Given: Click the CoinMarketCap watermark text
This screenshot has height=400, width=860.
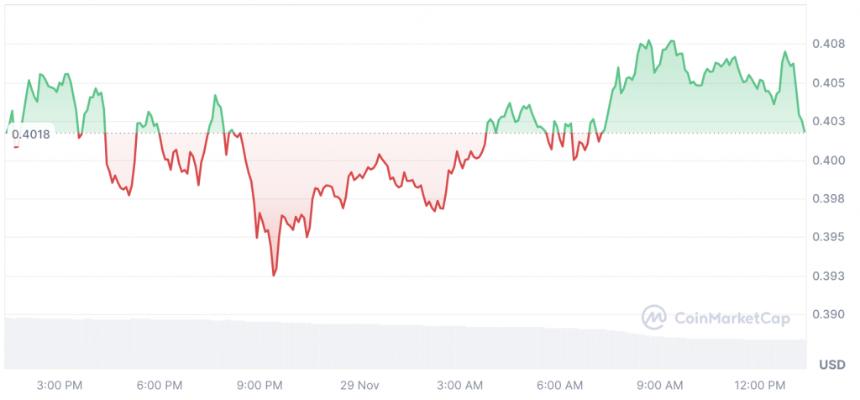Looking at the screenshot, I should pos(731,318).
